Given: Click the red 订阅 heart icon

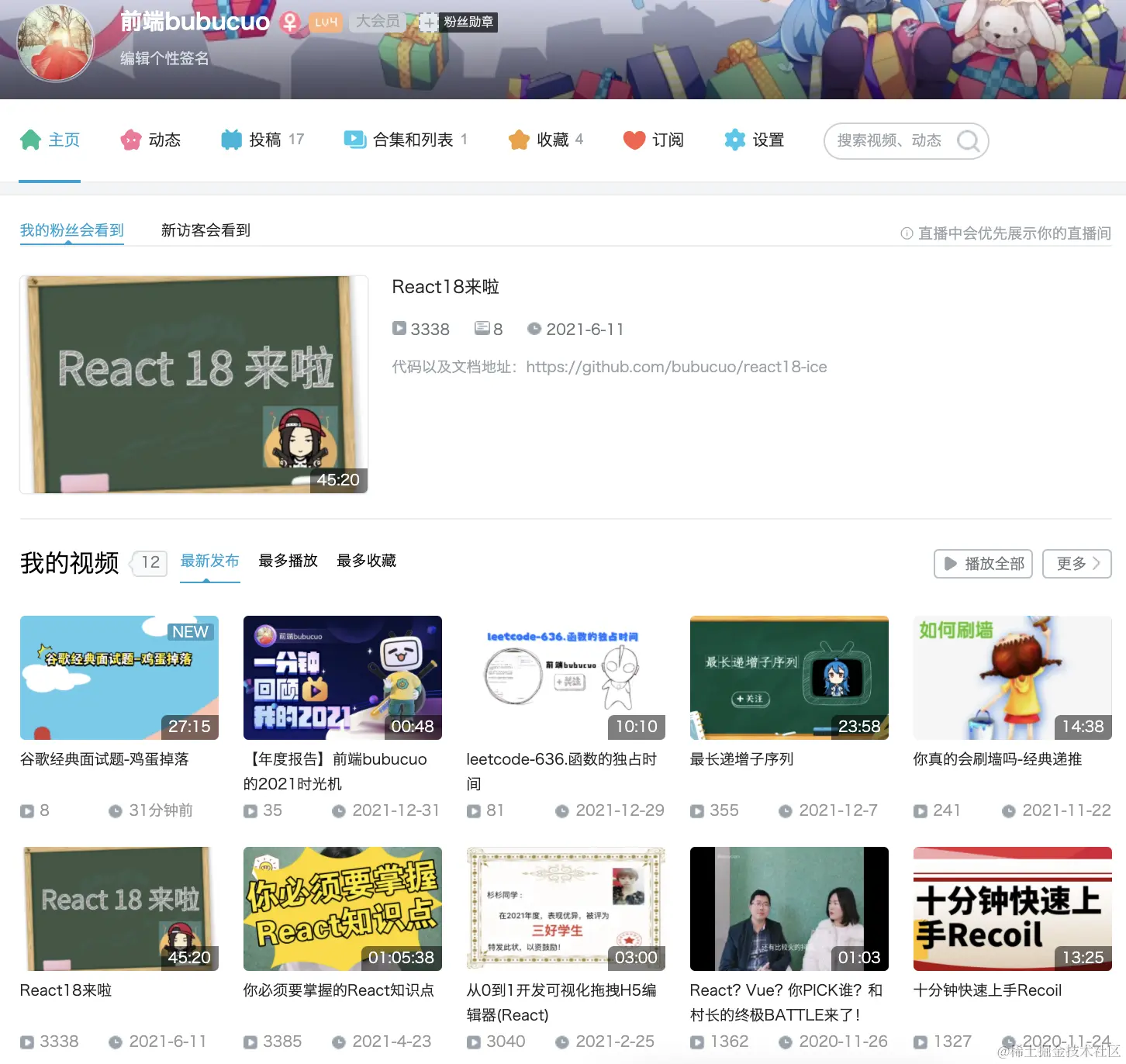Looking at the screenshot, I should (634, 140).
